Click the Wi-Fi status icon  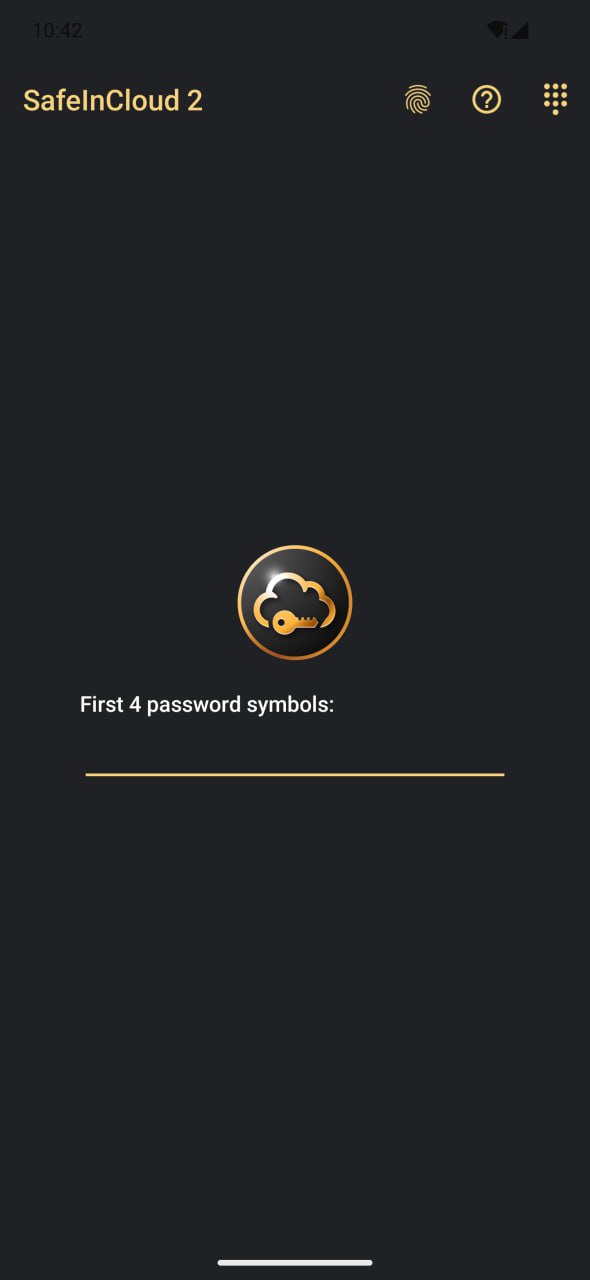497,30
